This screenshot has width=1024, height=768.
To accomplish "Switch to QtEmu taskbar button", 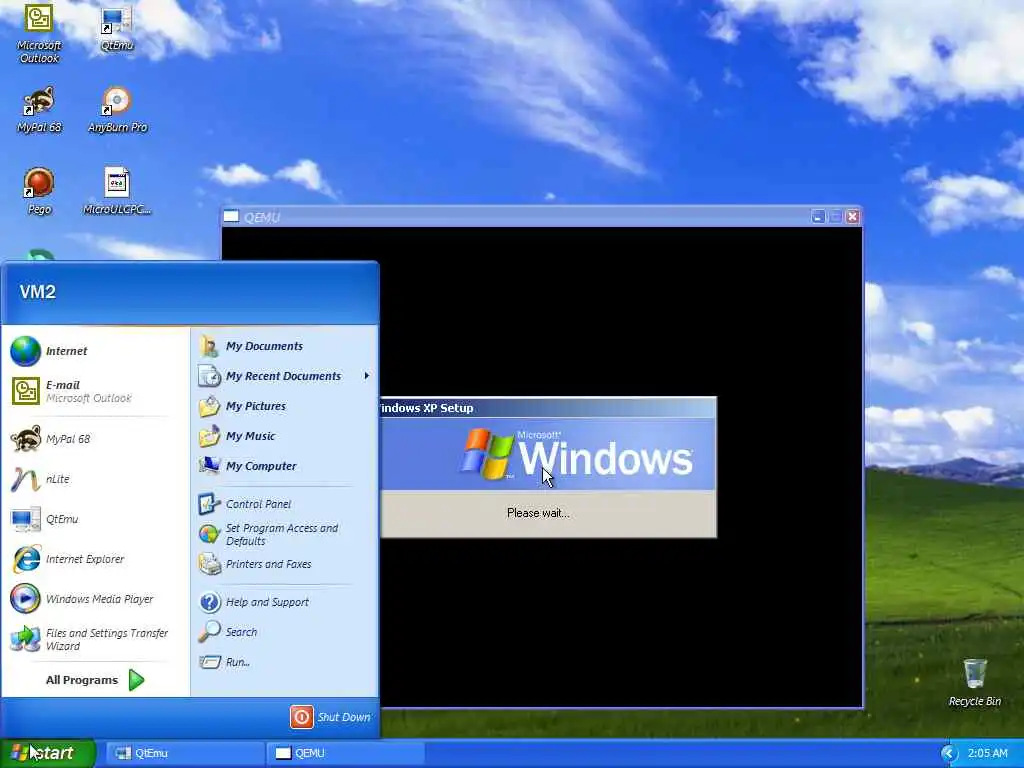I will tap(184, 753).
